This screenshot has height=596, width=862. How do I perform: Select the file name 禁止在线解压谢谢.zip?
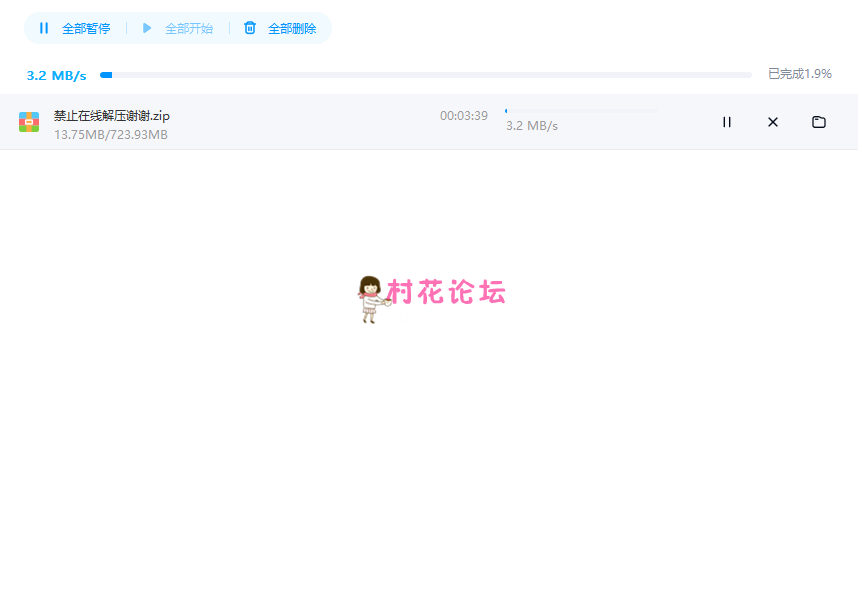(112, 115)
